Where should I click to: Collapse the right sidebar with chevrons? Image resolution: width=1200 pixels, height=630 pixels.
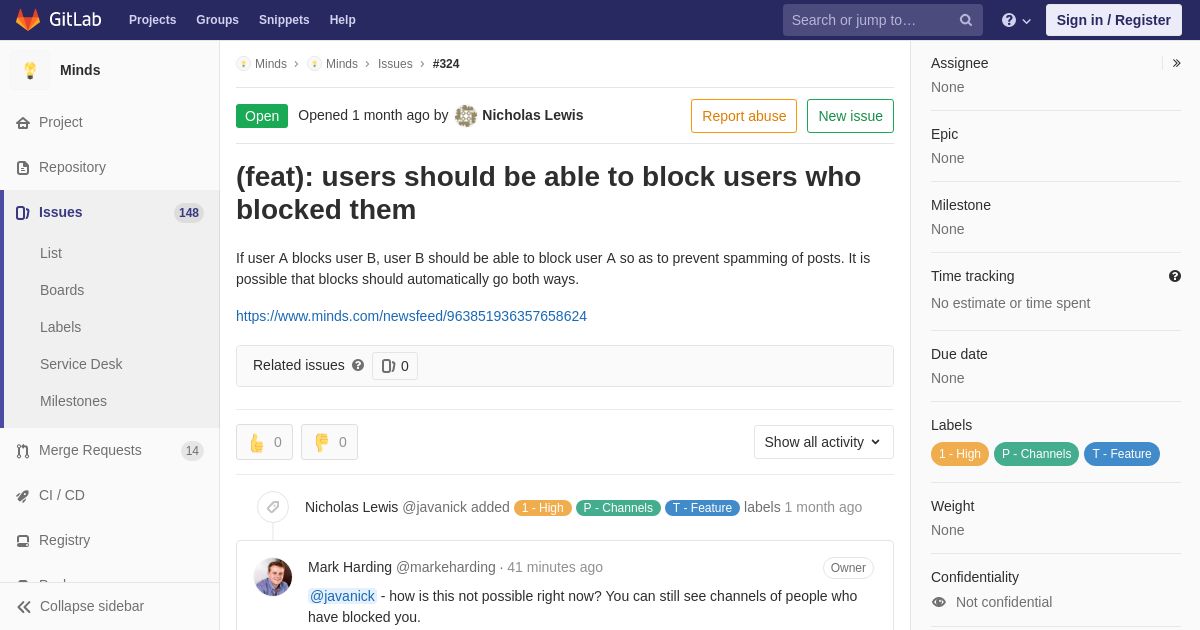1176,63
